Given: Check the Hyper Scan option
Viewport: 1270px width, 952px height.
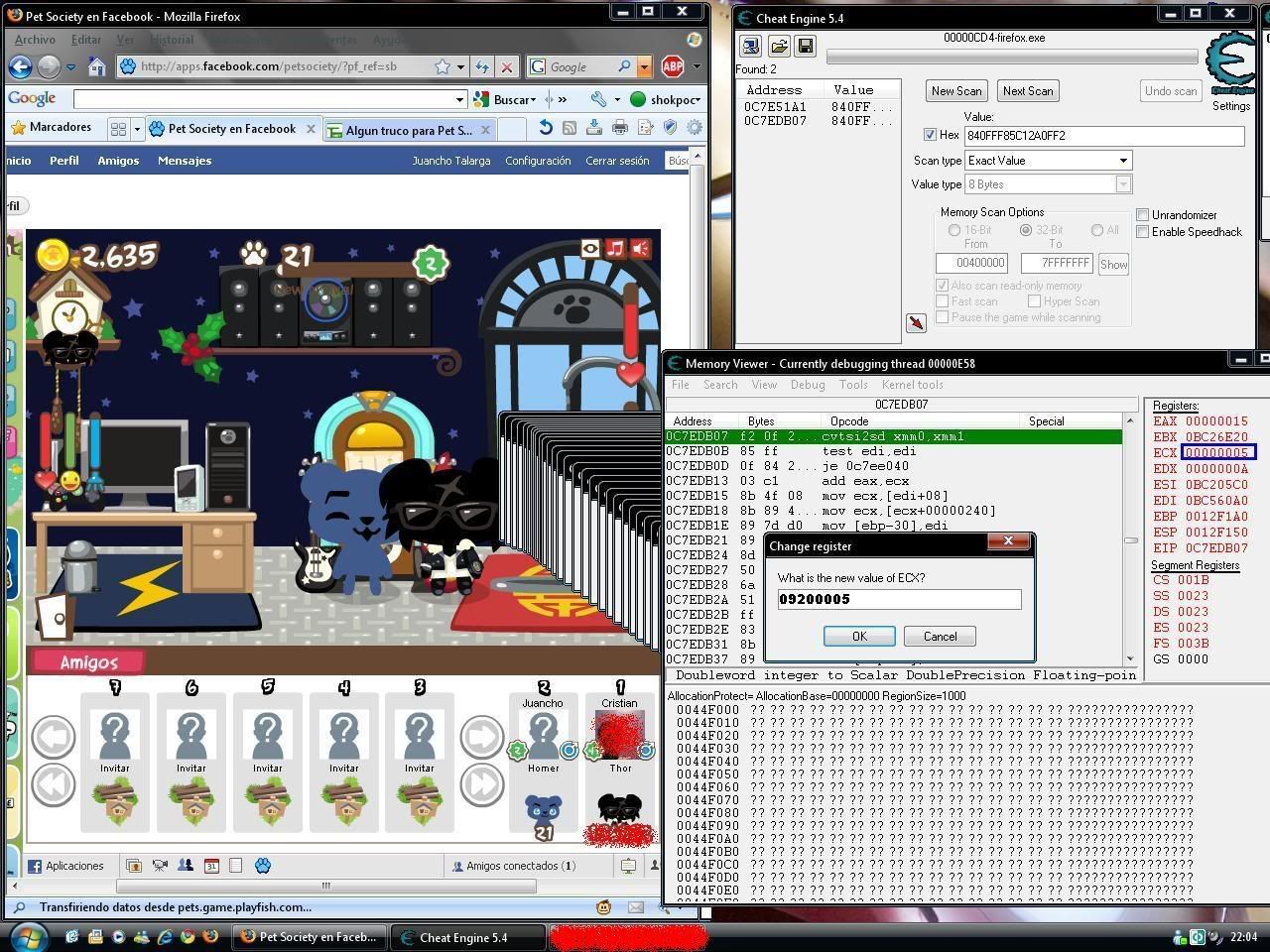Looking at the screenshot, I should (1034, 301).
